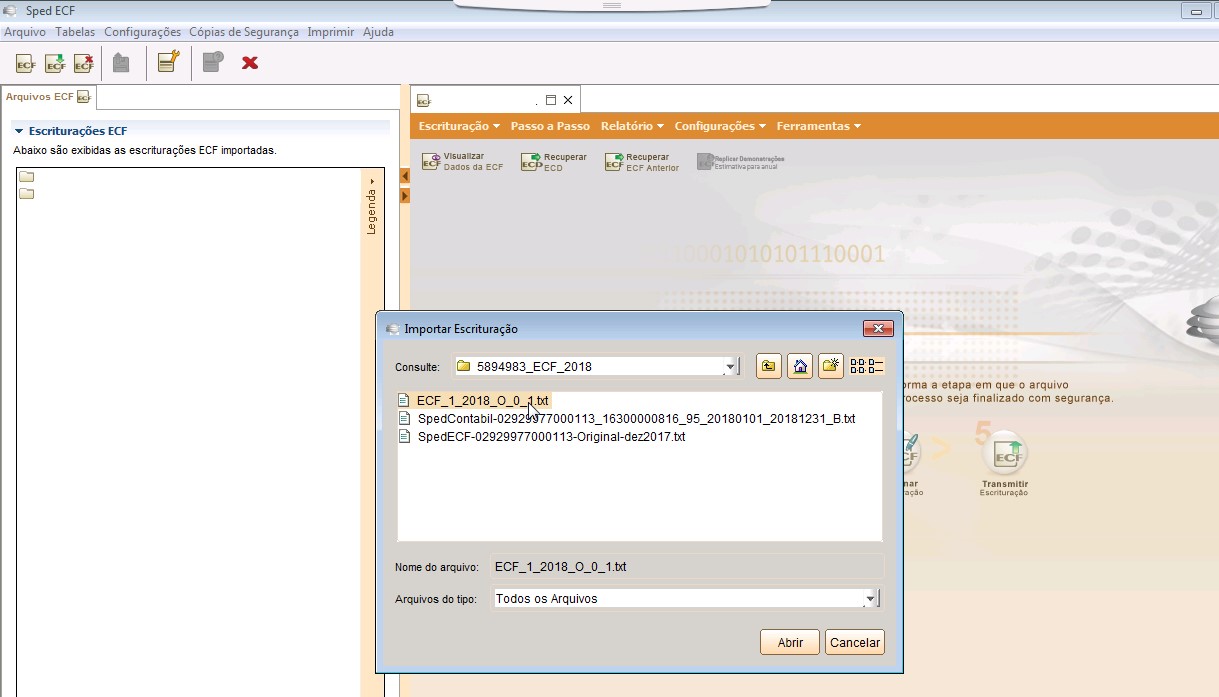Expand the Legenda side panel

(x=371, y=207)
